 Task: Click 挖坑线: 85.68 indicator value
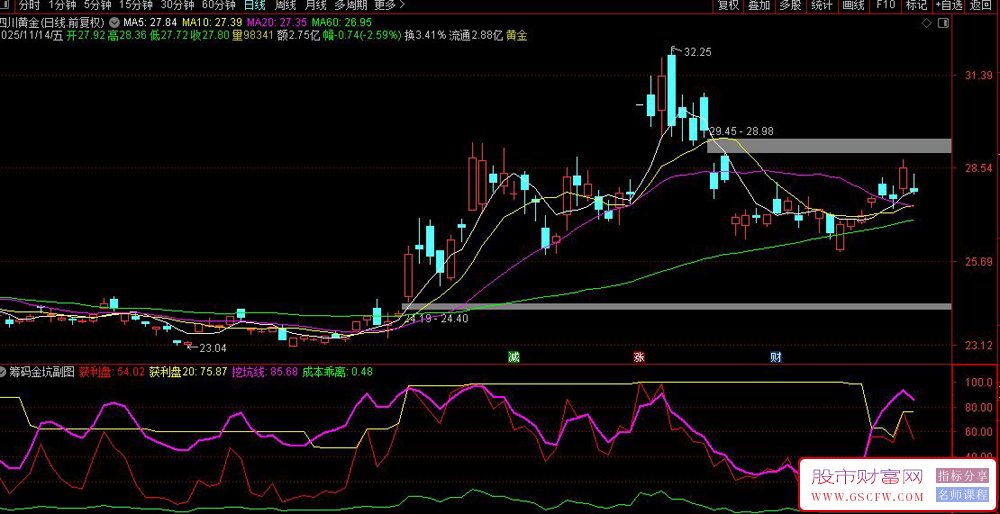point(265,371)
